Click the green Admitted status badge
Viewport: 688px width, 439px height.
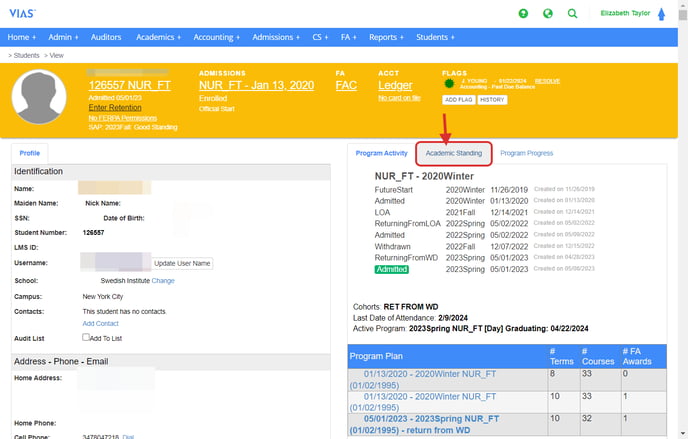tap(391, 269)
